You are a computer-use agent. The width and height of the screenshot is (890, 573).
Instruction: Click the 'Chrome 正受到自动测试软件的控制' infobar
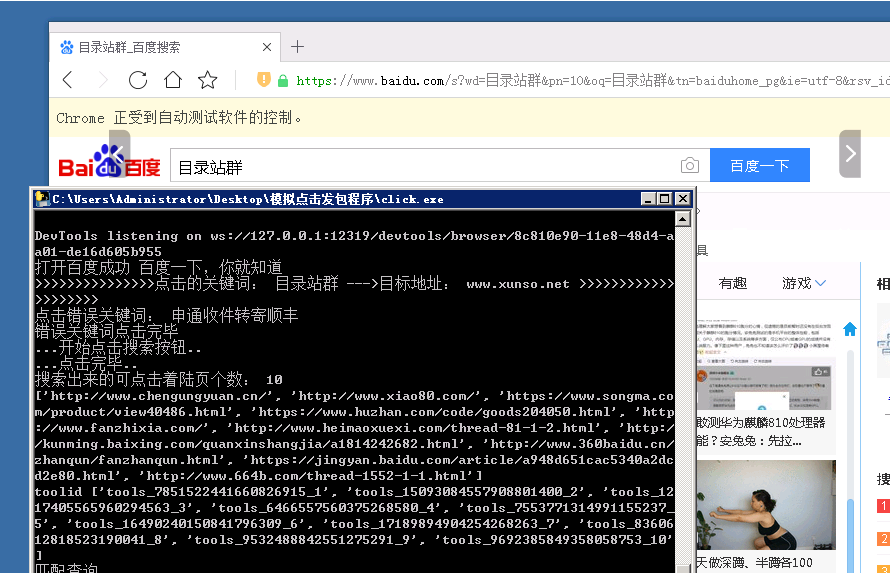[x=179, y=117]
